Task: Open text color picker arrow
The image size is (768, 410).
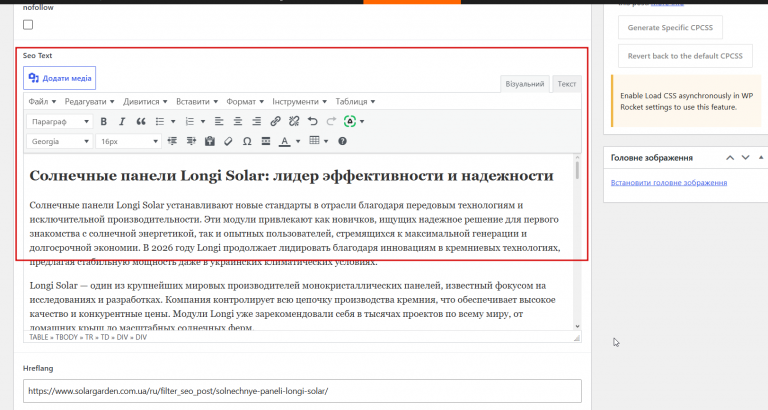Action: point(298,141)
